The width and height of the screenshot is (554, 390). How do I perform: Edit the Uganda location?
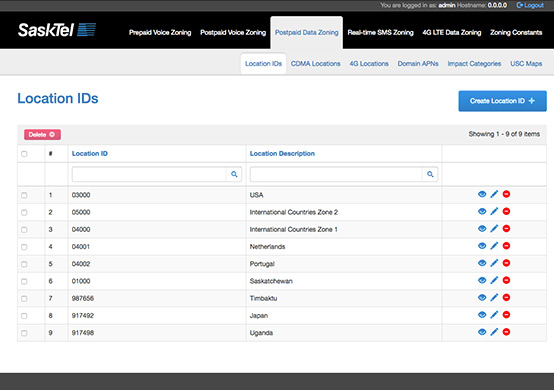[494, 332]
